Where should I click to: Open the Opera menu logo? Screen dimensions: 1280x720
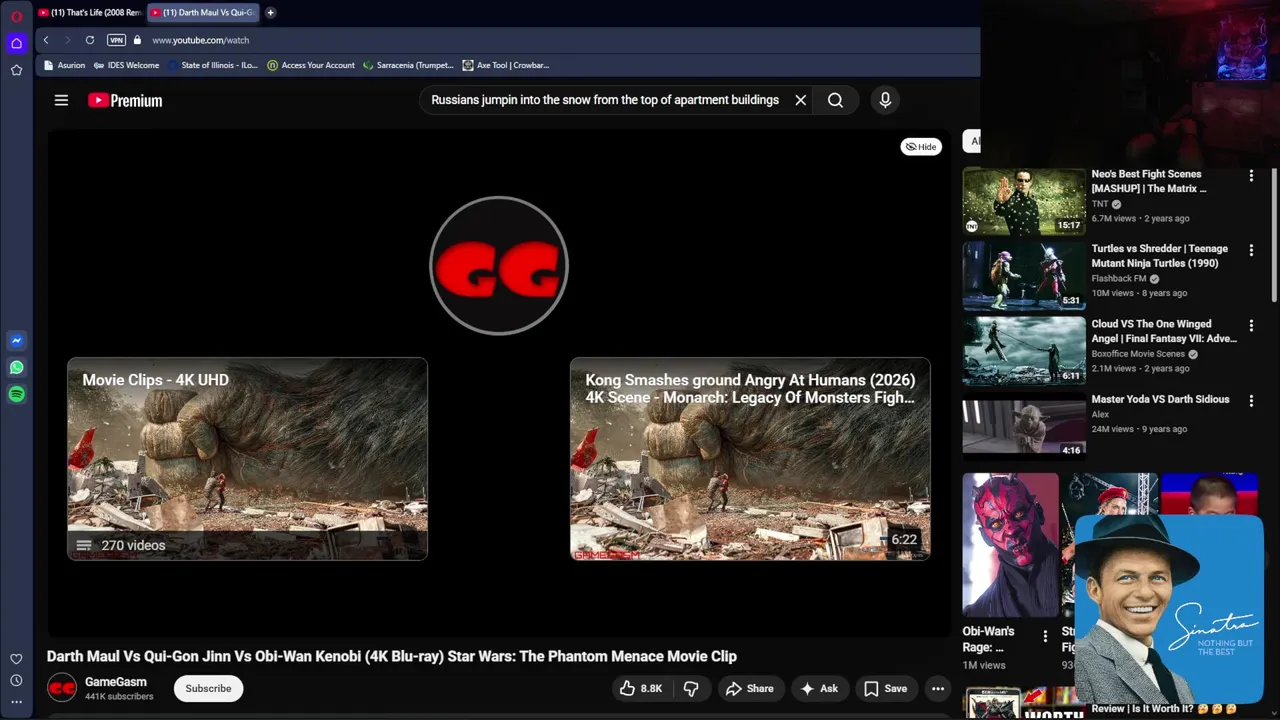pos(16,16)
